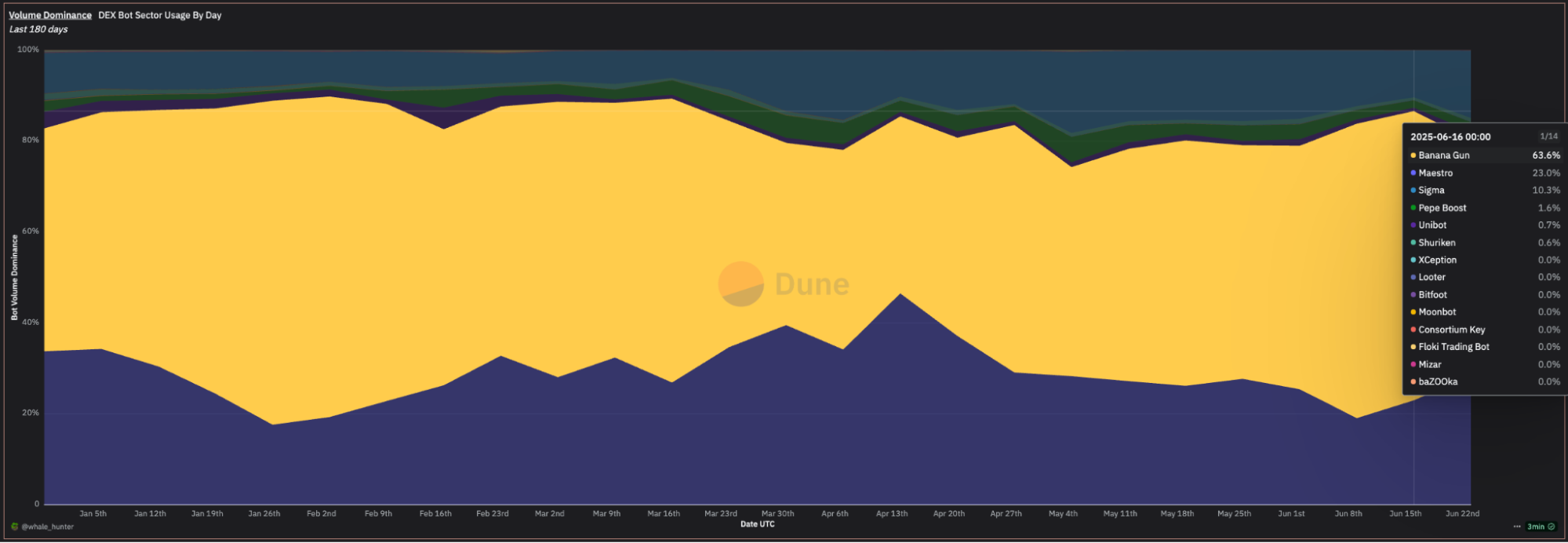
Task: Select the baZOOka row in tooltip
Action: (1485, 381)
